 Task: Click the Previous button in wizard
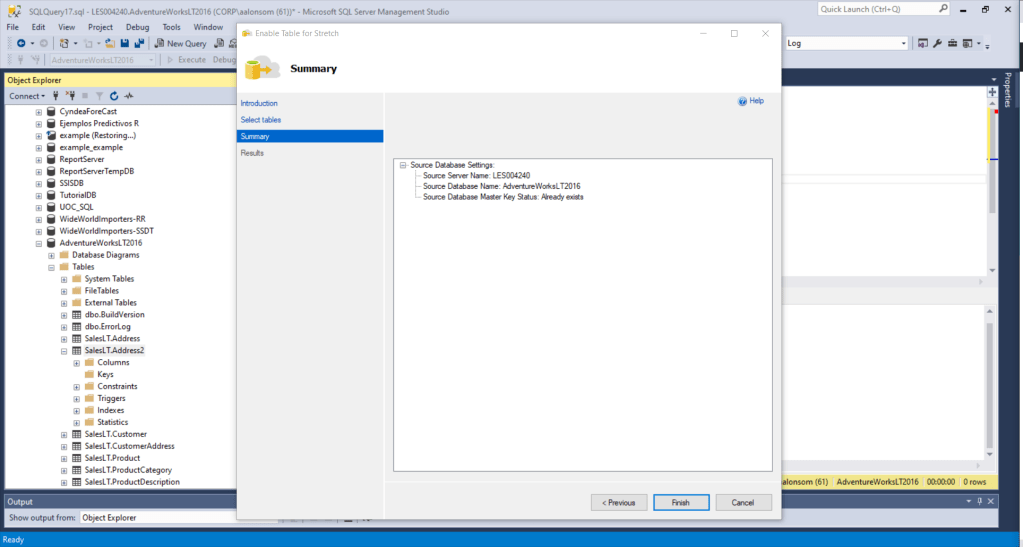[x=619, y=502]
